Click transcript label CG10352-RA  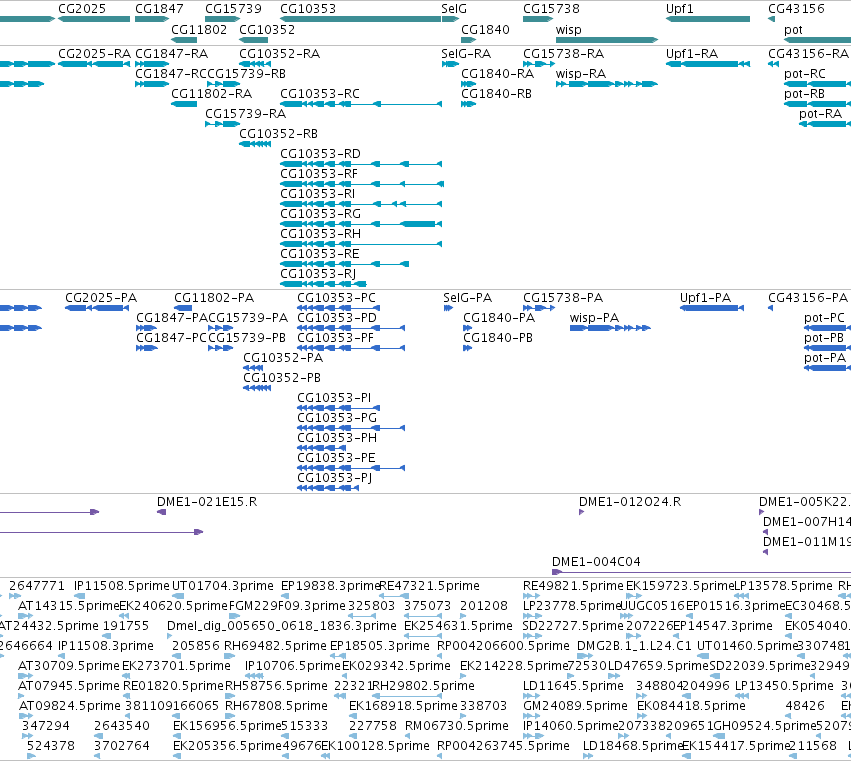280,54
